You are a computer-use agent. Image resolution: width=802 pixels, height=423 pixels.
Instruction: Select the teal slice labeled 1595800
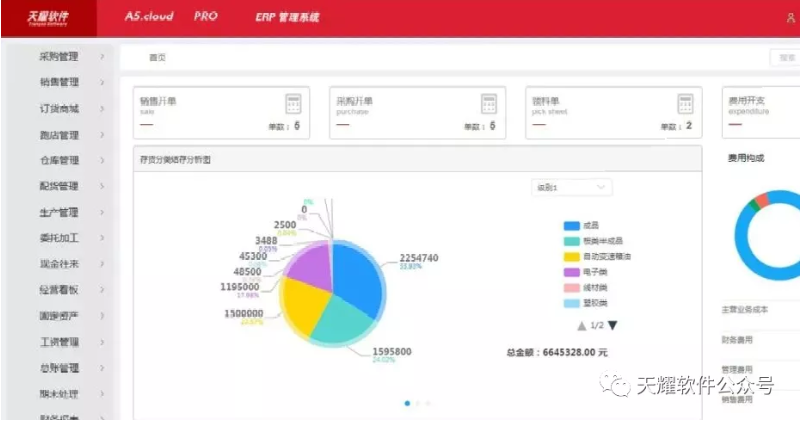[x=343, y=320]
